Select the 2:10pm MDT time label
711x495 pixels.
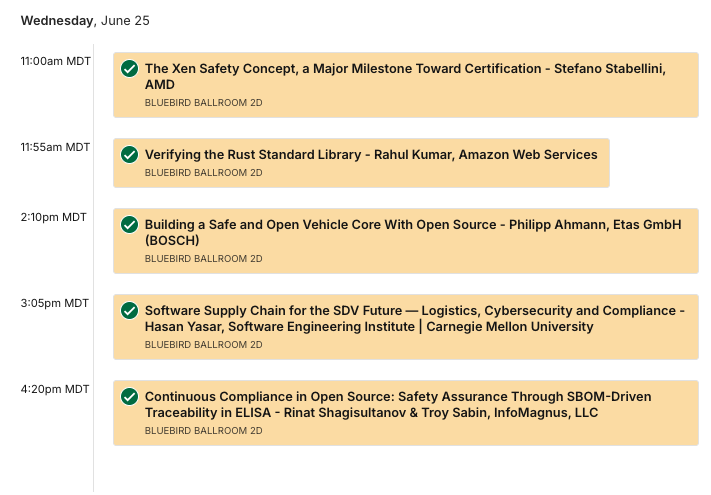coord(54,217)
